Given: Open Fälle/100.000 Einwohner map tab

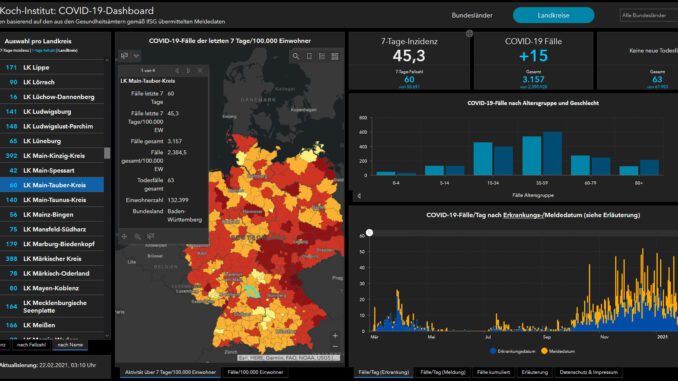Looking at the screenshot, I should point(255,372).
